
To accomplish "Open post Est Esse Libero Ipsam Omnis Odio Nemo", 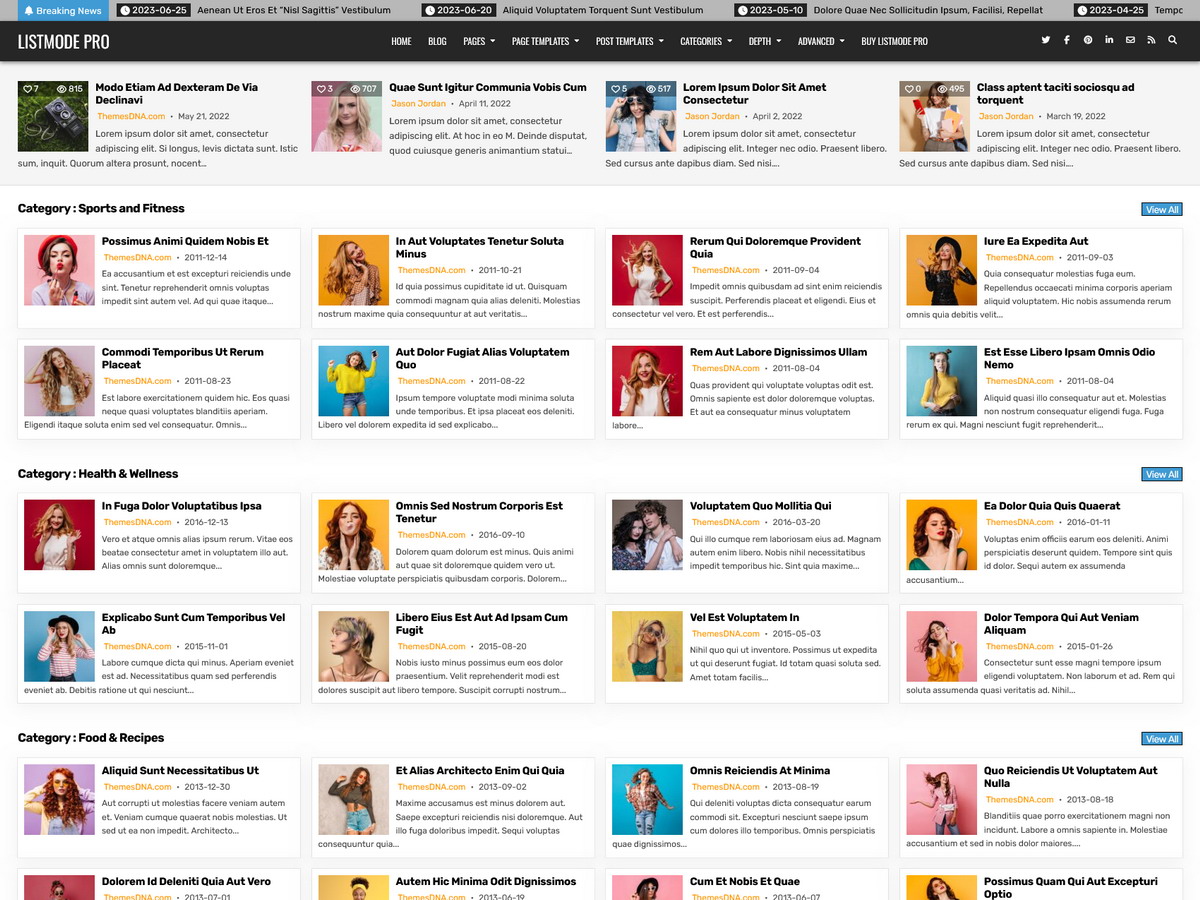I will (1069, 359).
